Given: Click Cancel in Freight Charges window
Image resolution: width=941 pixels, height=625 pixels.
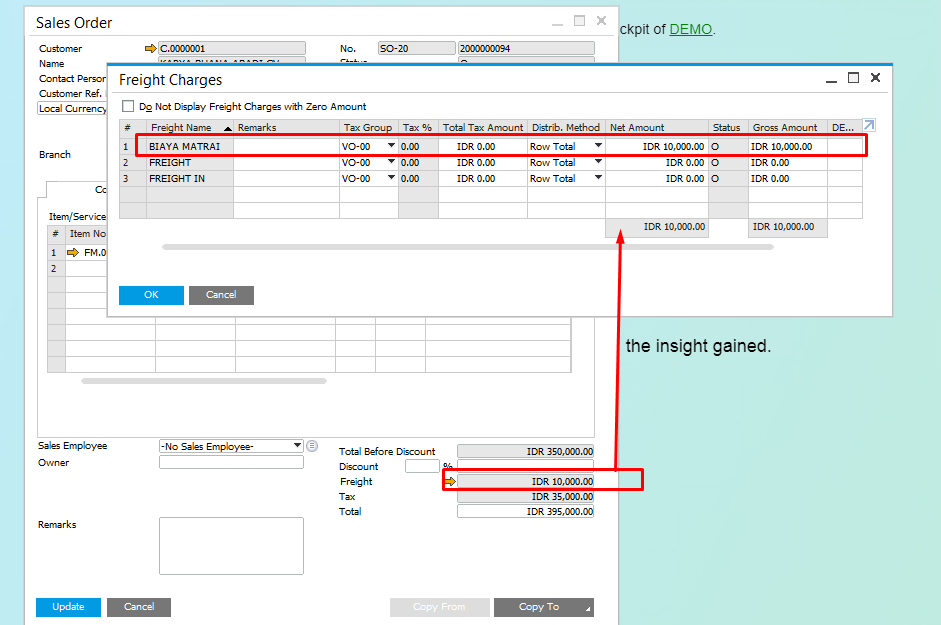Looking at the screenshot, I should (x=221, y=295).
